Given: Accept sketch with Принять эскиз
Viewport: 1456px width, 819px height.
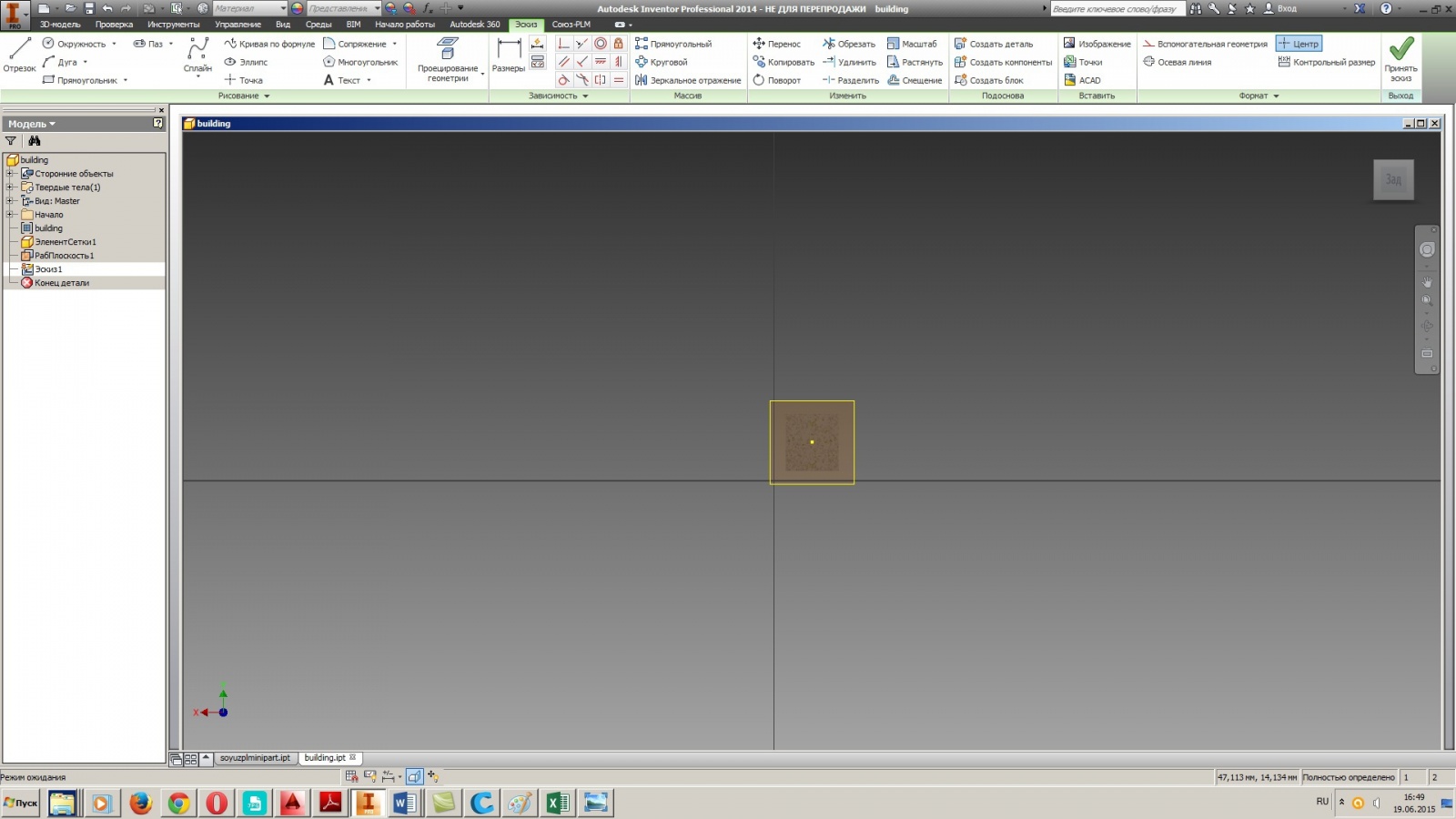Looking at the screenshot, I should 1400,59.
